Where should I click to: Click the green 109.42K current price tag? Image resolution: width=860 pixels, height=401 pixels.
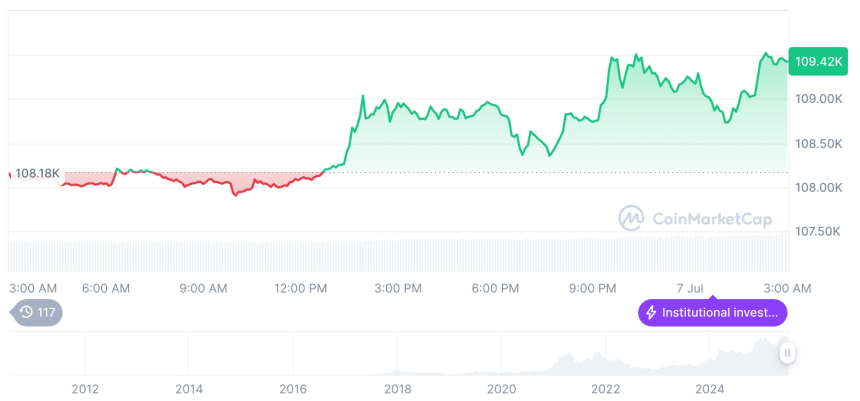coord(817,62)
